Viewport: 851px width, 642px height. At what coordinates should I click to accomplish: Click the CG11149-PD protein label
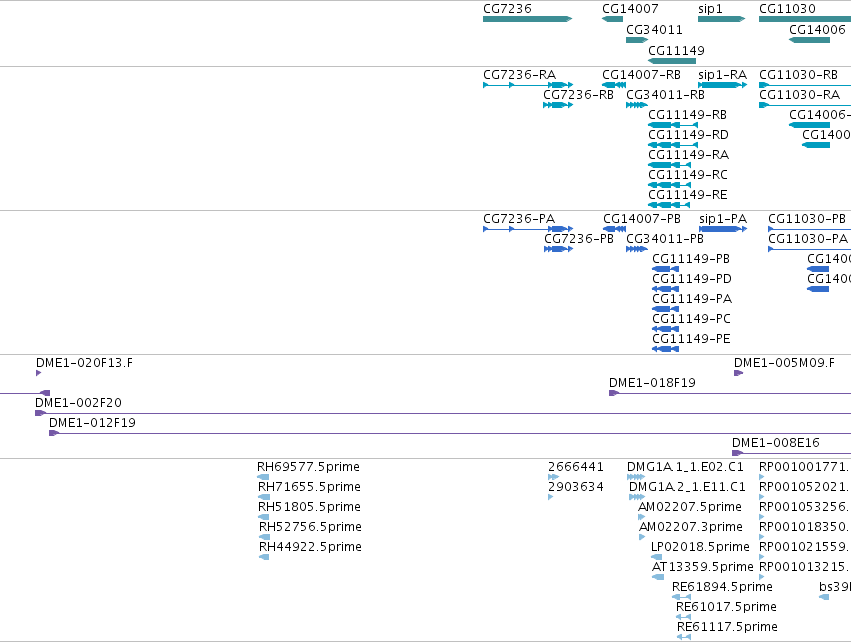point(692,279)
